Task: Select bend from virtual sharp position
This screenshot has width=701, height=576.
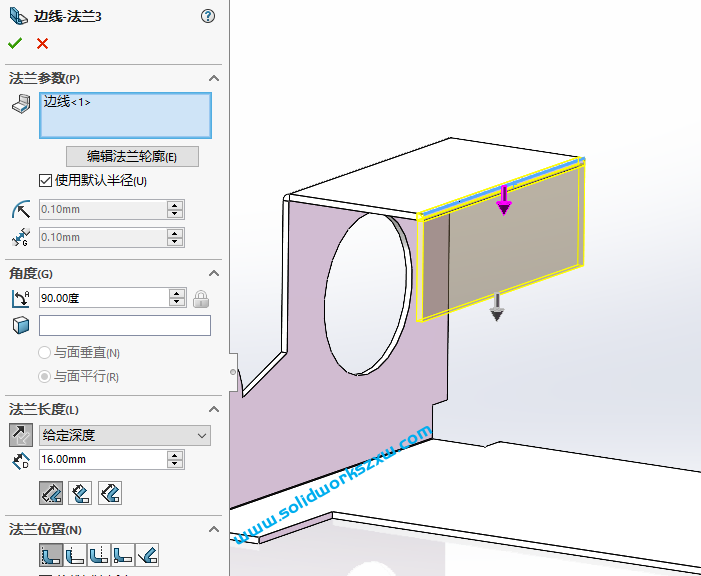Action: (x=123, y=555)
